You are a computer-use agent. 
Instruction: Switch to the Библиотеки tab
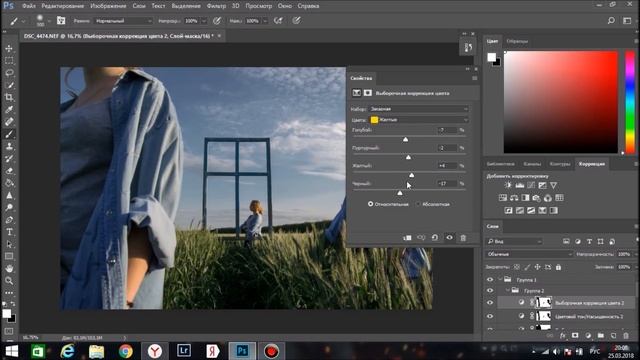(500, 164)
